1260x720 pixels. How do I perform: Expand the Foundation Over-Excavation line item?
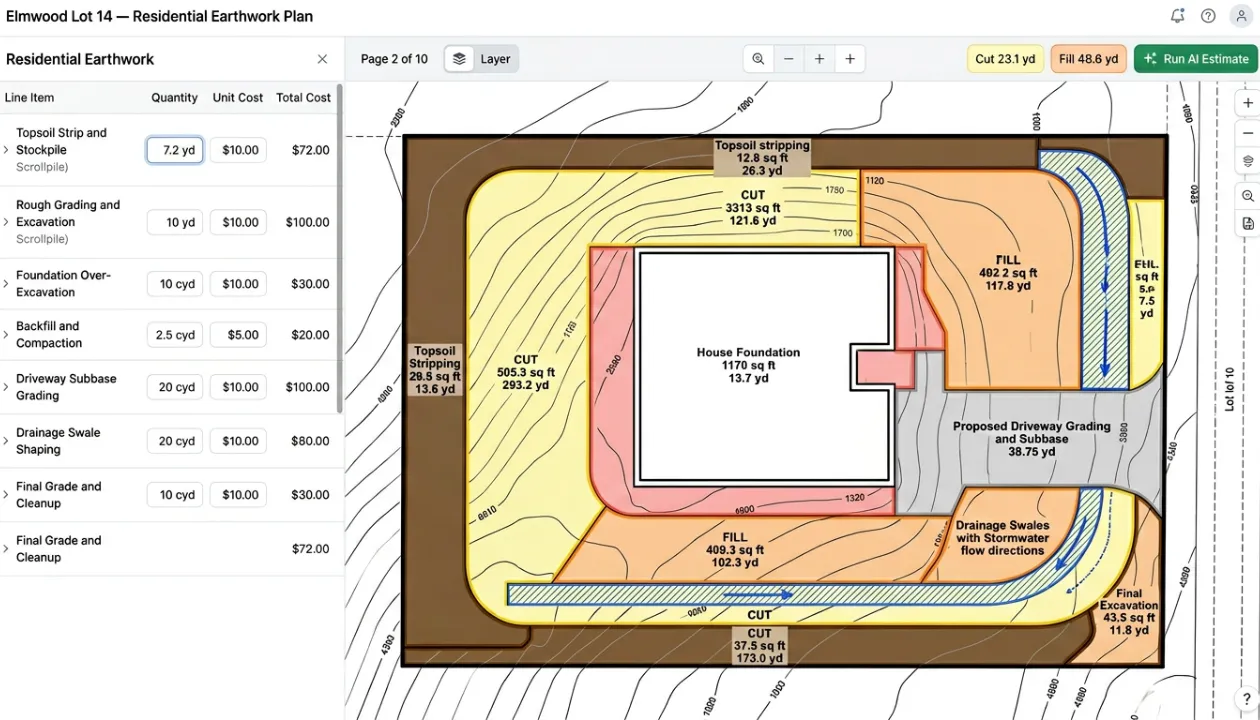click(x=7, y=283)
